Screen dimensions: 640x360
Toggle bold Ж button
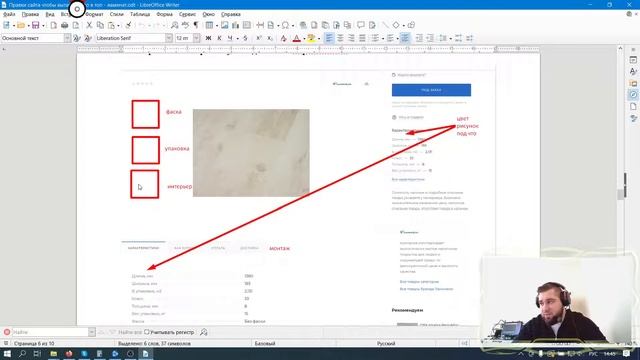click(x=208, y=38)
